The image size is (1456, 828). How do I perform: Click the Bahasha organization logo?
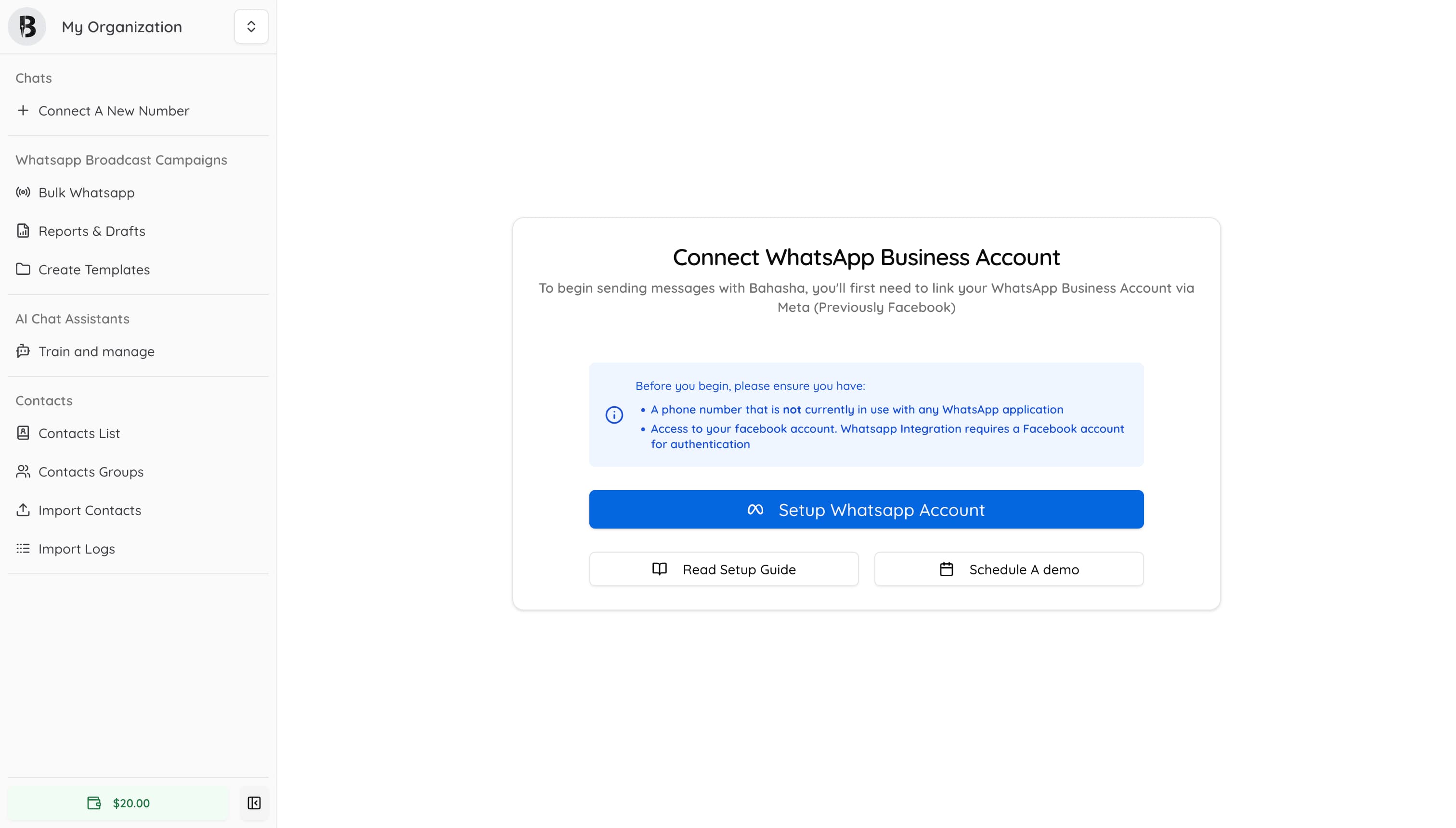(27, 26)
